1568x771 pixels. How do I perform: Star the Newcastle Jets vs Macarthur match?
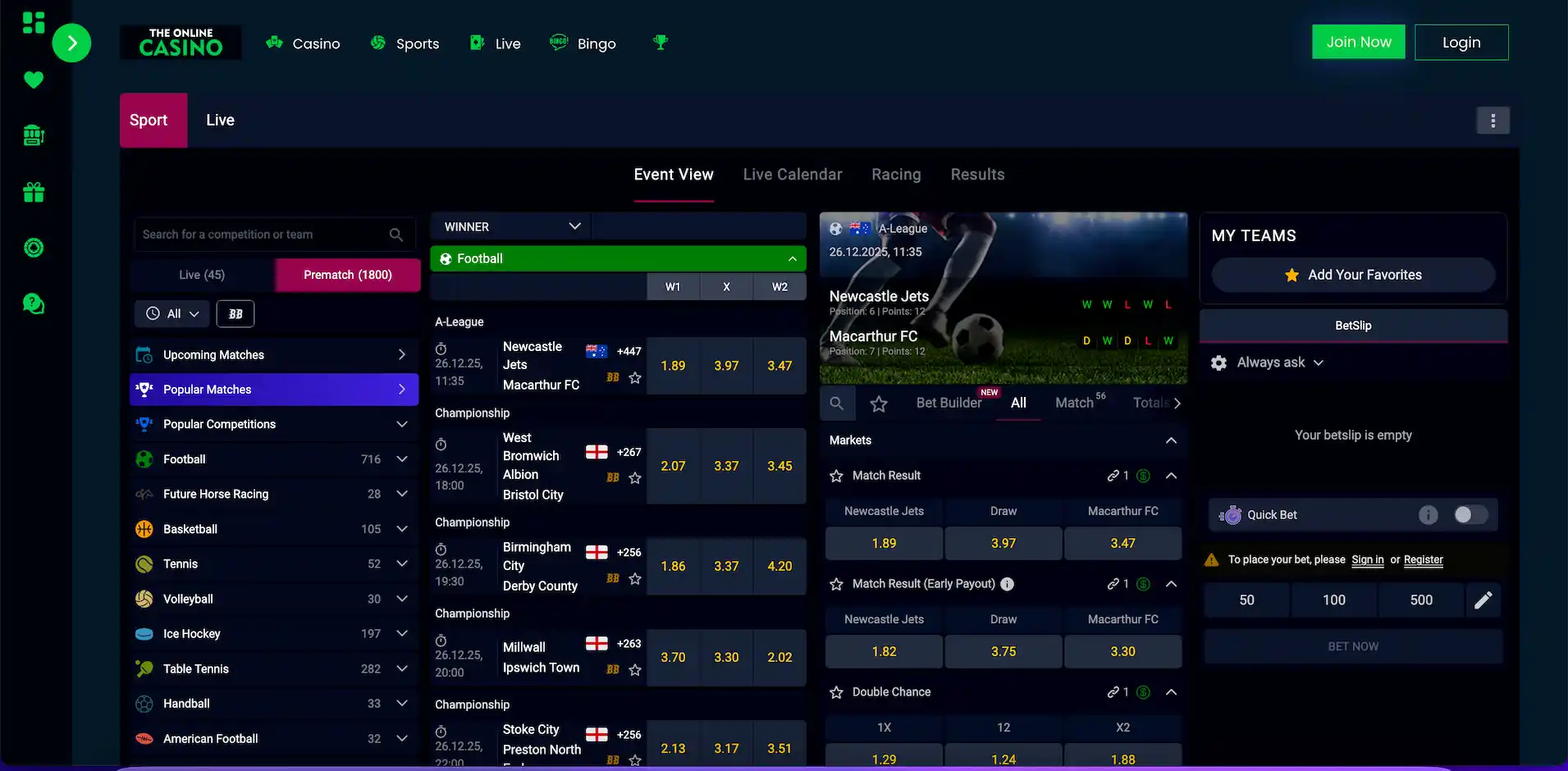click(x=634, y=378)
